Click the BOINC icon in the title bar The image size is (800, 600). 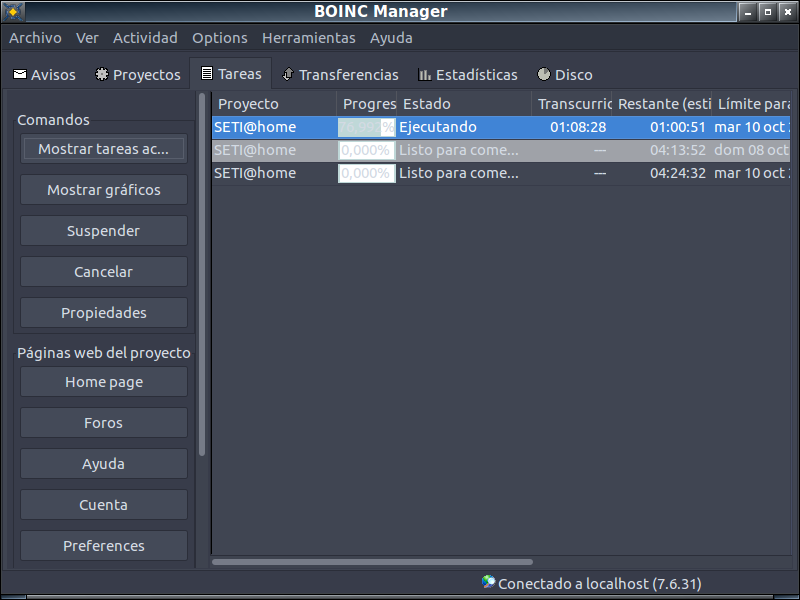[x=14, y=11]
